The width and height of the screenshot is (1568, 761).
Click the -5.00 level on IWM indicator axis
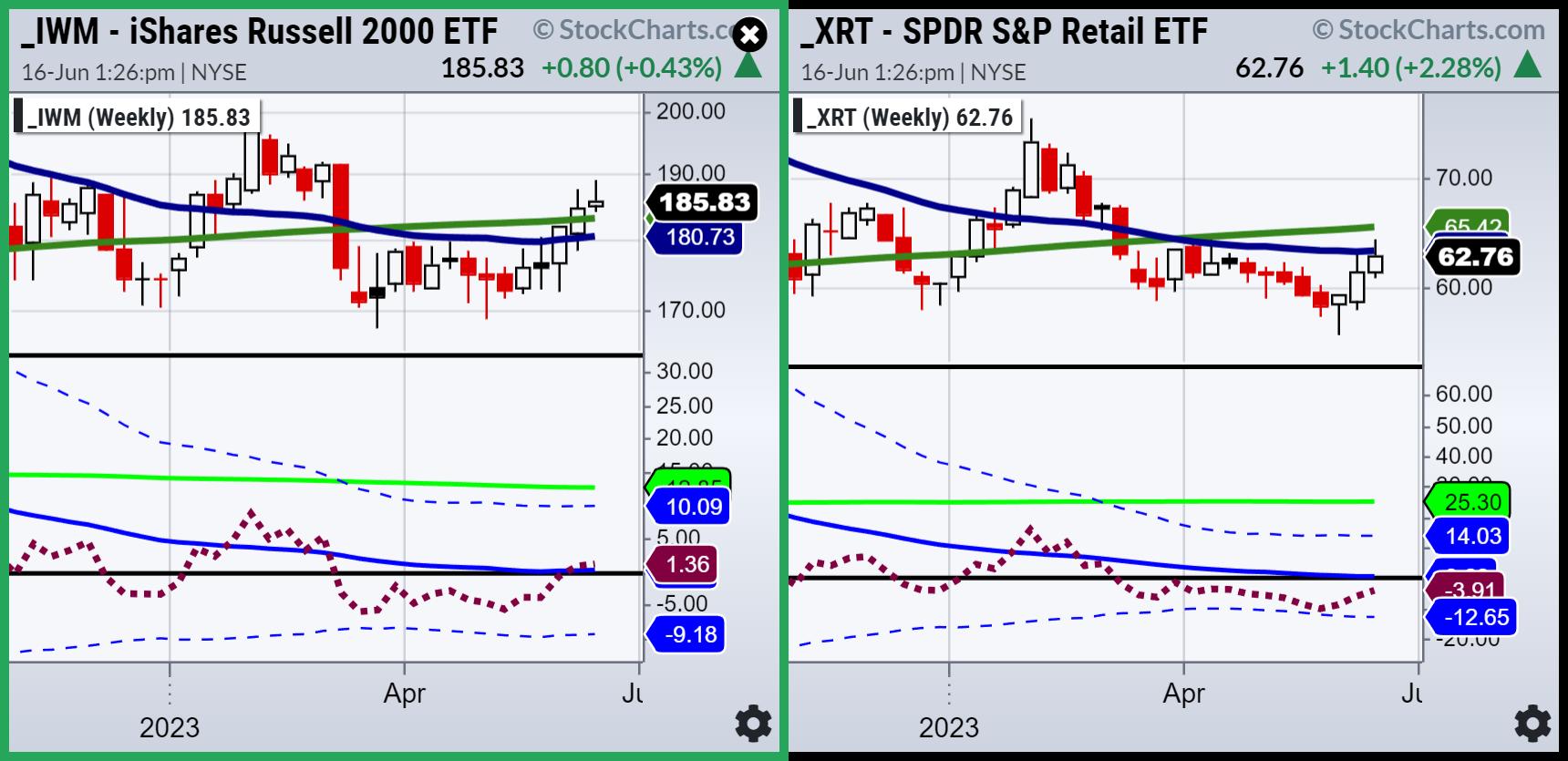684,602
